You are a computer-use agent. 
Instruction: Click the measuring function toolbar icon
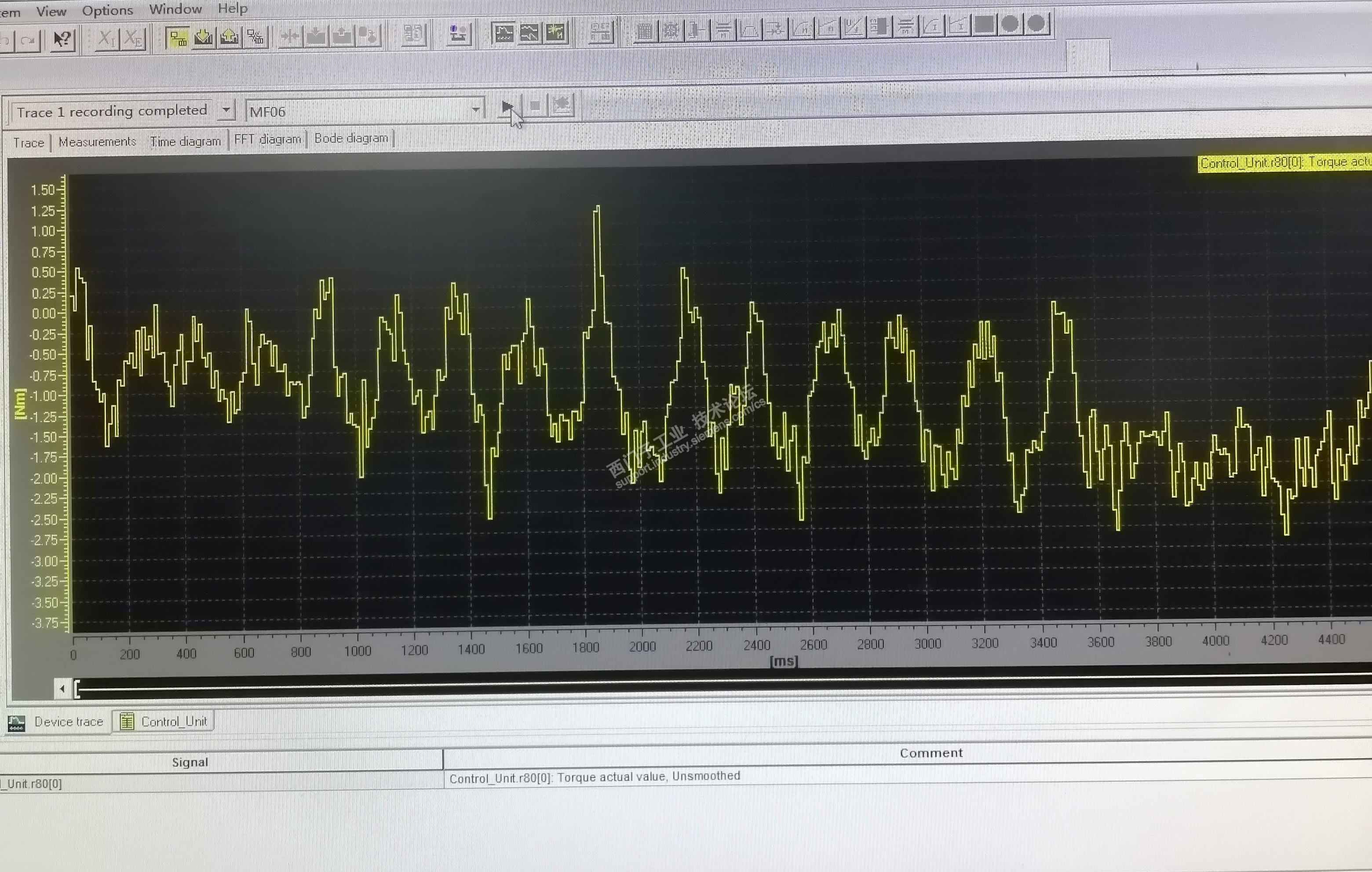[x=555, y=32]
